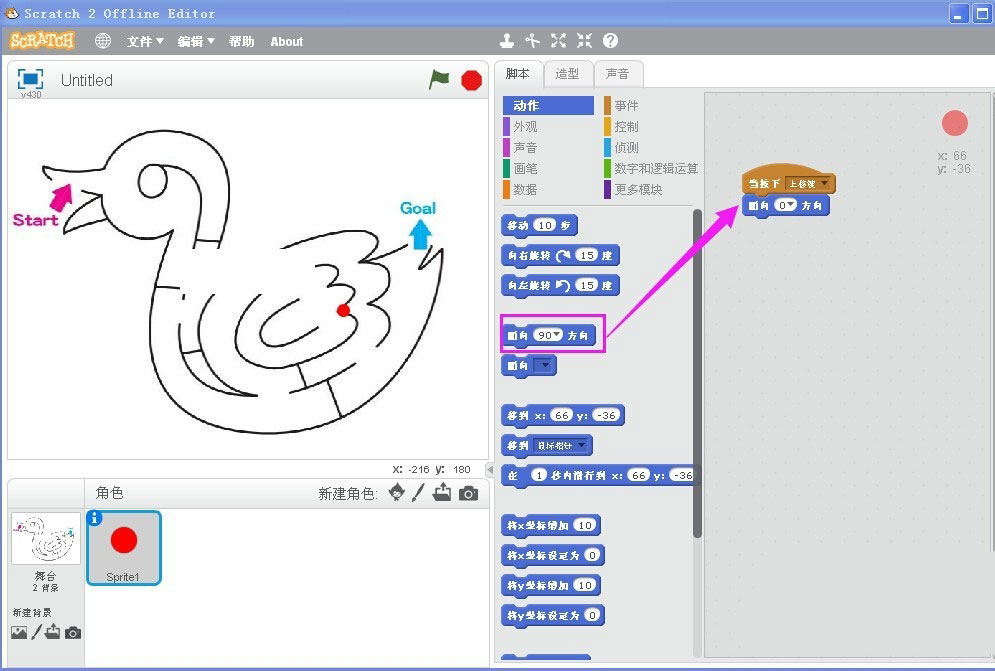Select the Sprite1 thumbnail in the sprite list

click(123, 547)
